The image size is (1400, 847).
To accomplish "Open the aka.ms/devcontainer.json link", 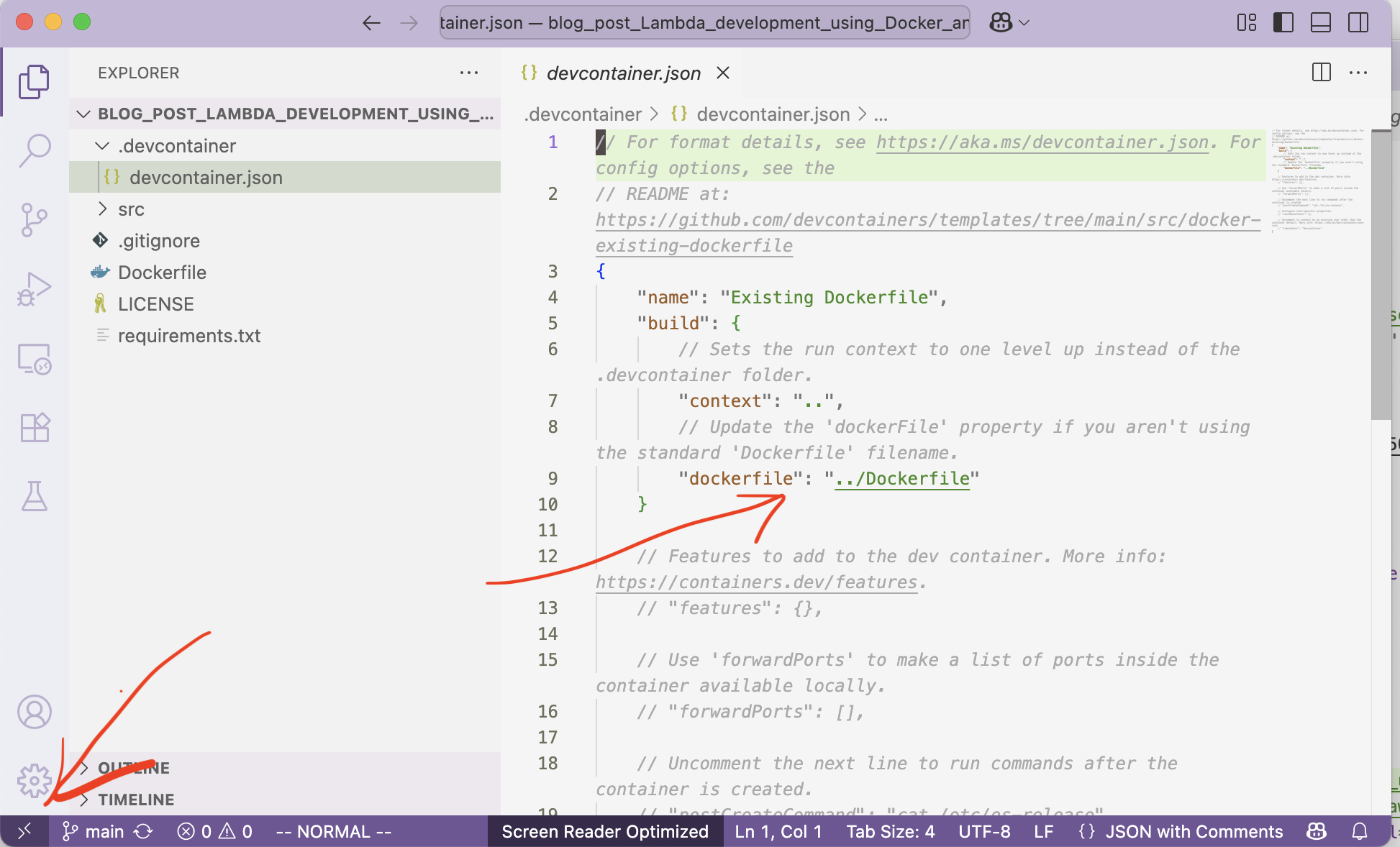I will 1042,142.
